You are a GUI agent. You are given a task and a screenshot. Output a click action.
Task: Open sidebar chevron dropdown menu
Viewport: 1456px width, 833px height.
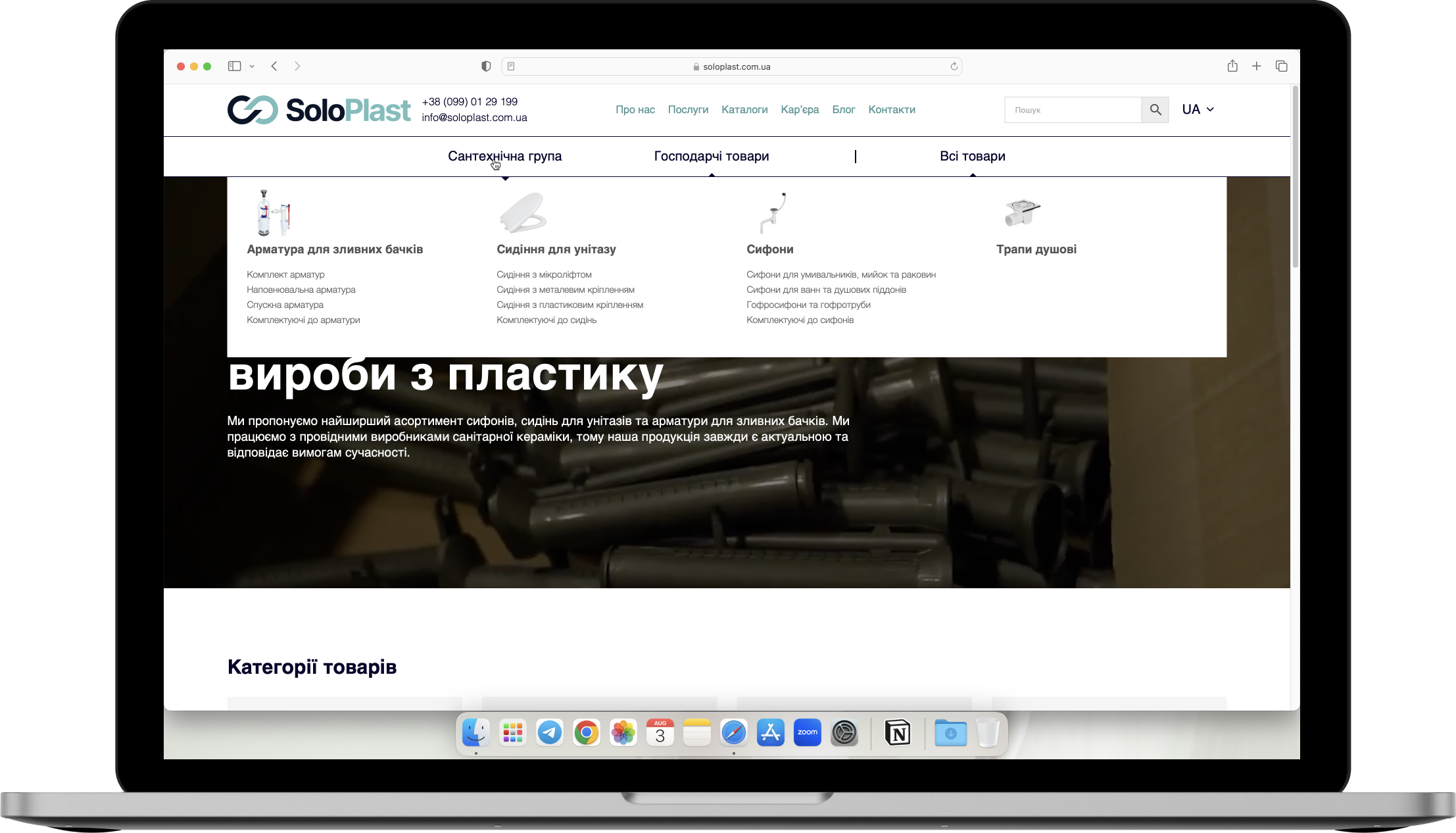click(x=252, y=66)
